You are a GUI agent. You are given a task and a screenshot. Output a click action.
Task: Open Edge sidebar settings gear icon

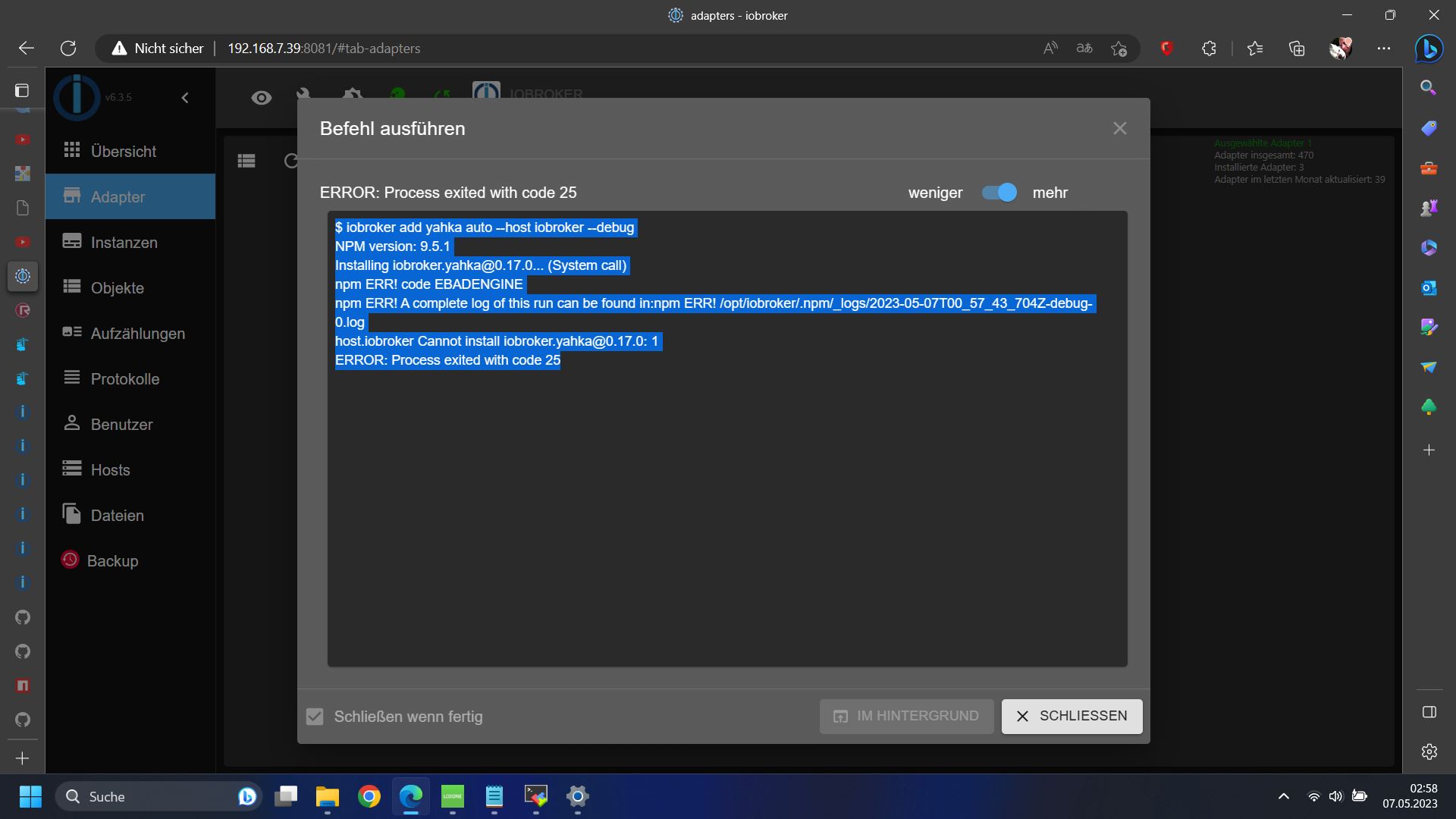(1429, 752)
